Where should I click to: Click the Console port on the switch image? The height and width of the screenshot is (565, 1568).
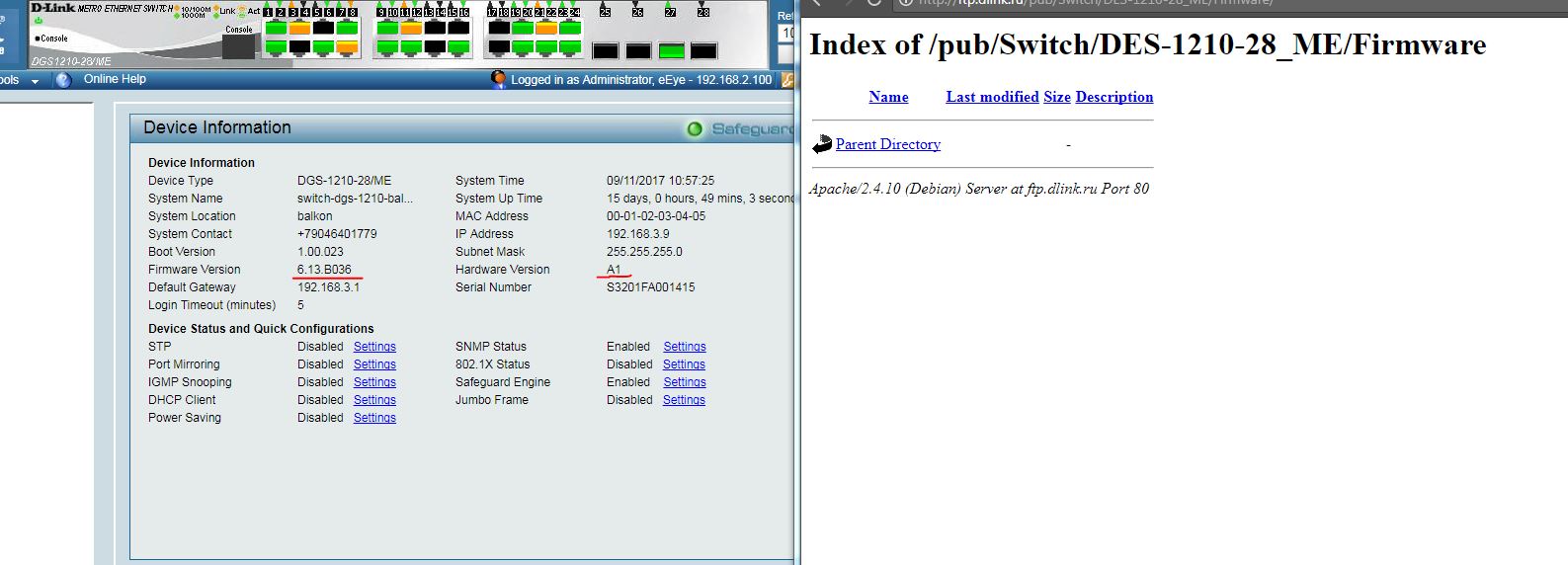tap(239, 45)
